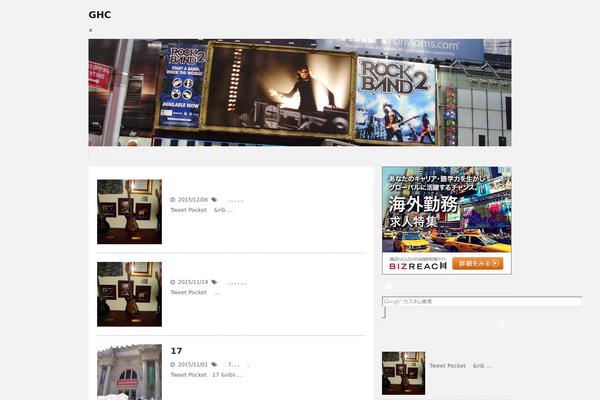Focus the Google custom search field
Image resolution: width=600 pixels, height=400 pixels.
pyautogui.click(x=482, y=301)
